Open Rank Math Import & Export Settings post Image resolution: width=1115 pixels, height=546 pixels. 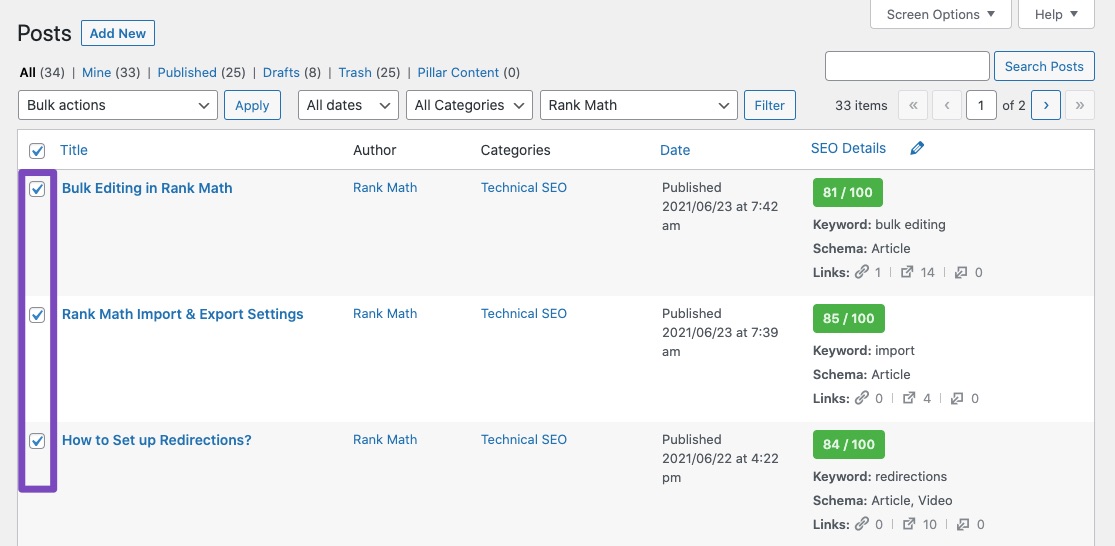pos(183,314)
